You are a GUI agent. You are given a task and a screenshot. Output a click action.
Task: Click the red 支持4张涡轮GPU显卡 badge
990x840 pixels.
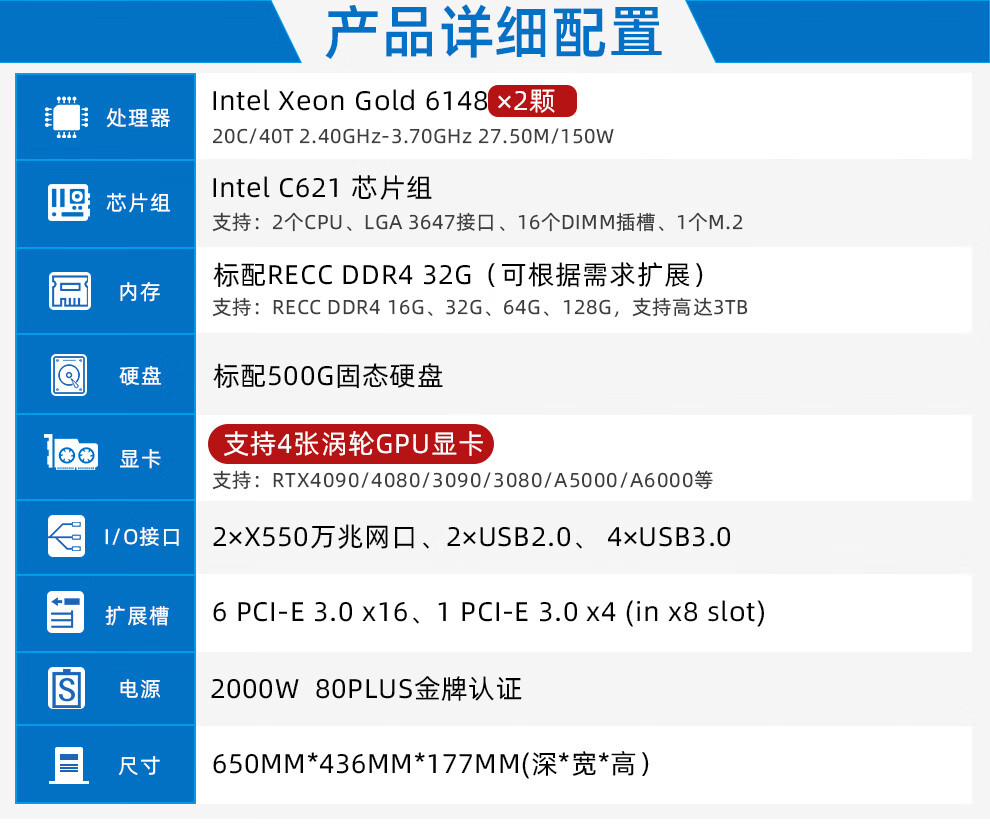pyautogui.click(x=350, y=443)
